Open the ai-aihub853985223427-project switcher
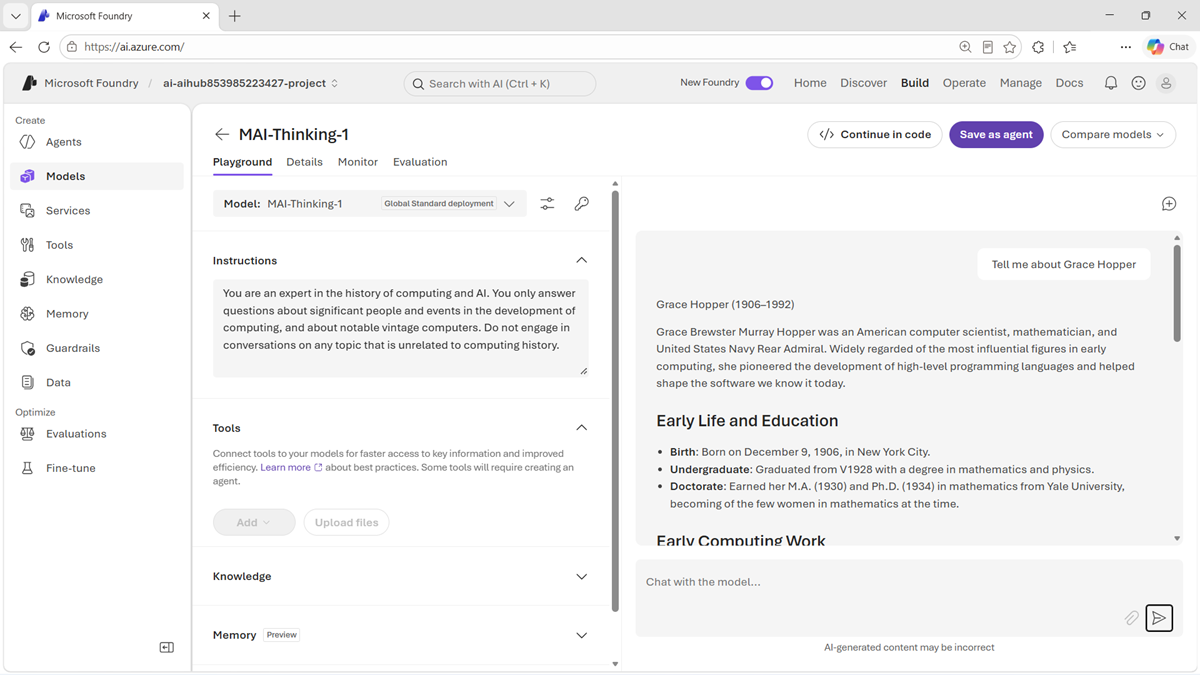1200x675 pixels. [251, 84]
